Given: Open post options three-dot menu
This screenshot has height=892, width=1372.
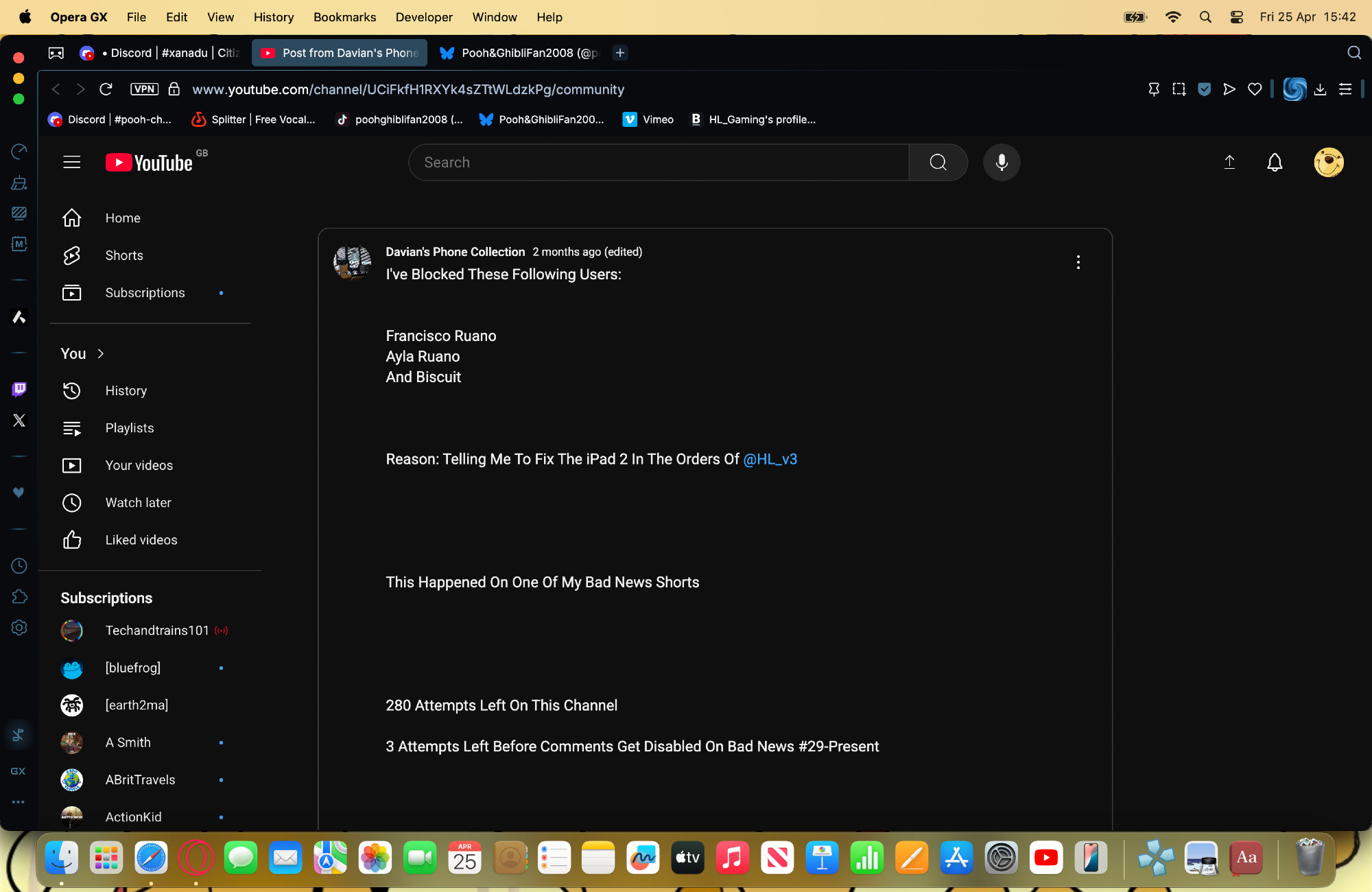Looking at the screenshot, I should point(1078,262).
